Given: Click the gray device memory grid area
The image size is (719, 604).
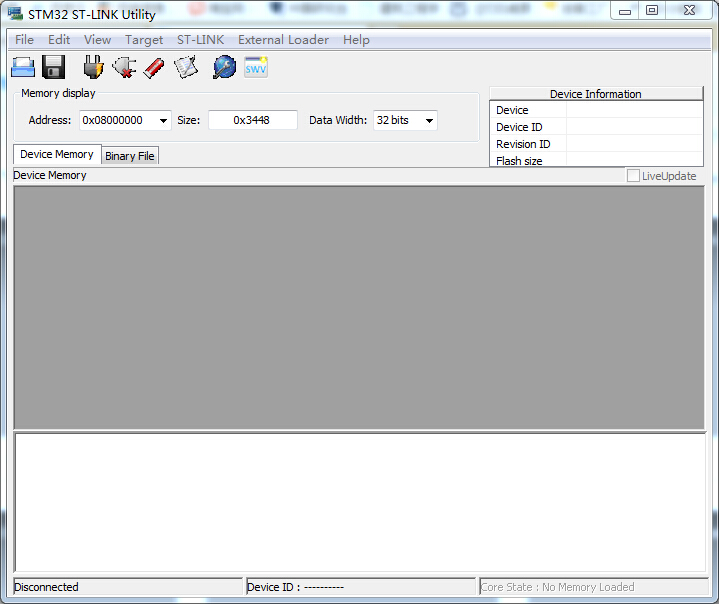Looking at the screenshot, I should (359, 308).
